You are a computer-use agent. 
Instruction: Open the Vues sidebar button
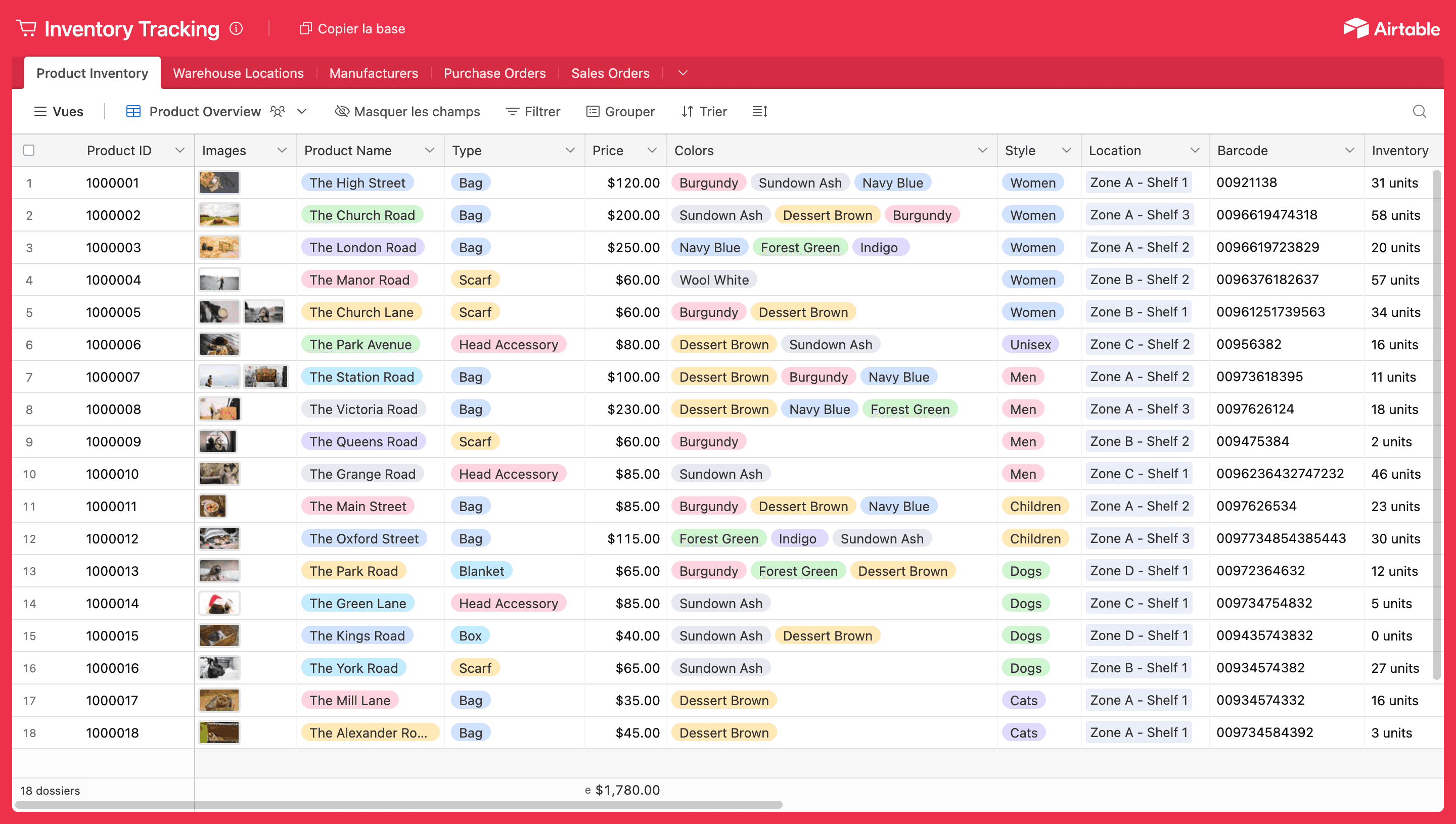click(58, 112)
